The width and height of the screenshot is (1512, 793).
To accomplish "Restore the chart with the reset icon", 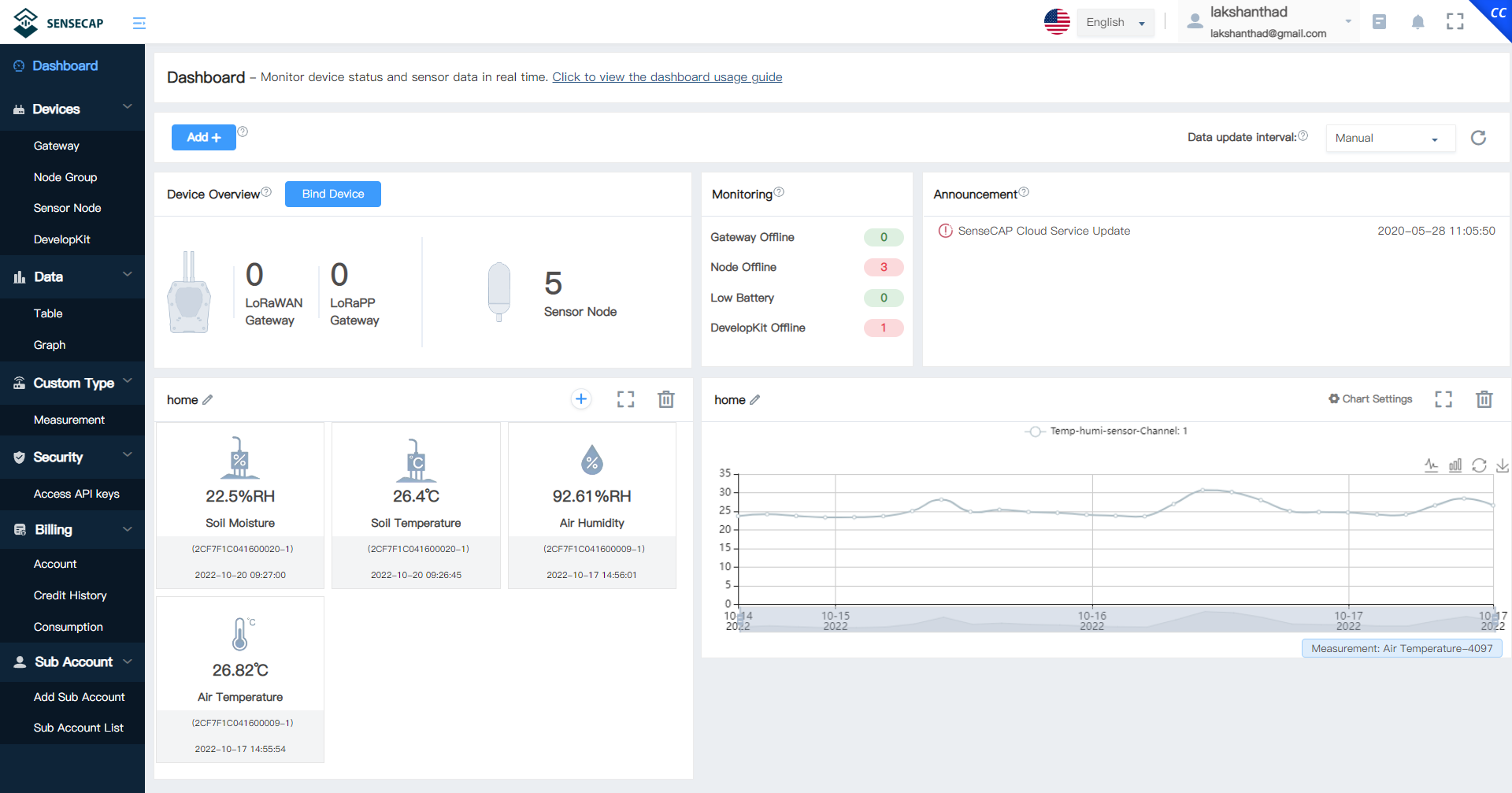I will (1479, 465).
